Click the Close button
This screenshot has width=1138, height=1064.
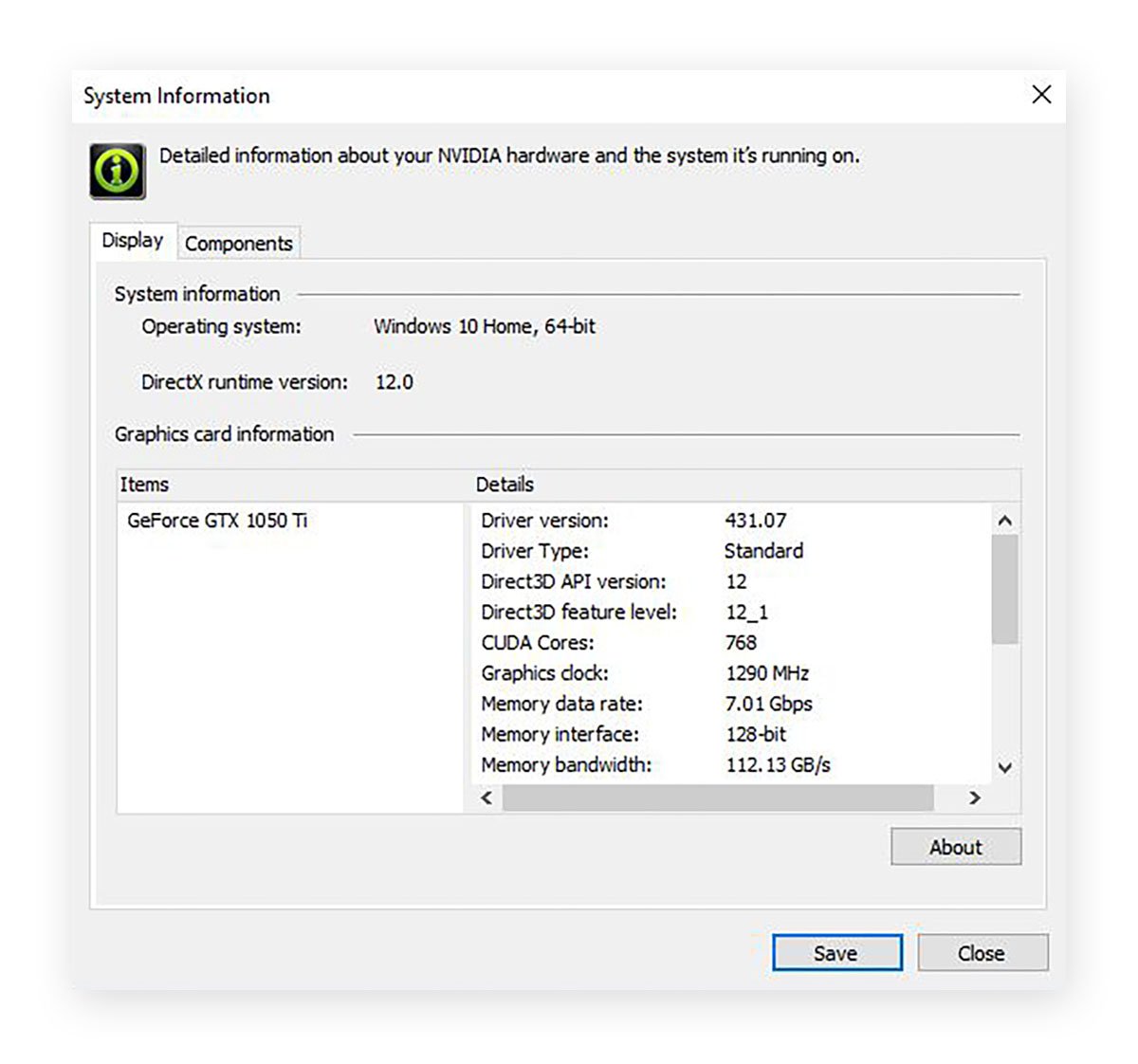[x=982, y=953]
